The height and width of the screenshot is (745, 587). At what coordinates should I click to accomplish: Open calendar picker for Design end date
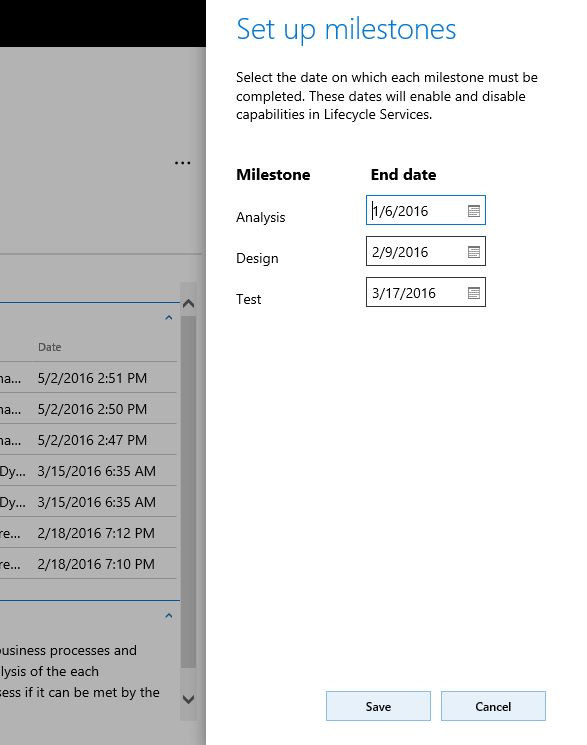(473, 252)
